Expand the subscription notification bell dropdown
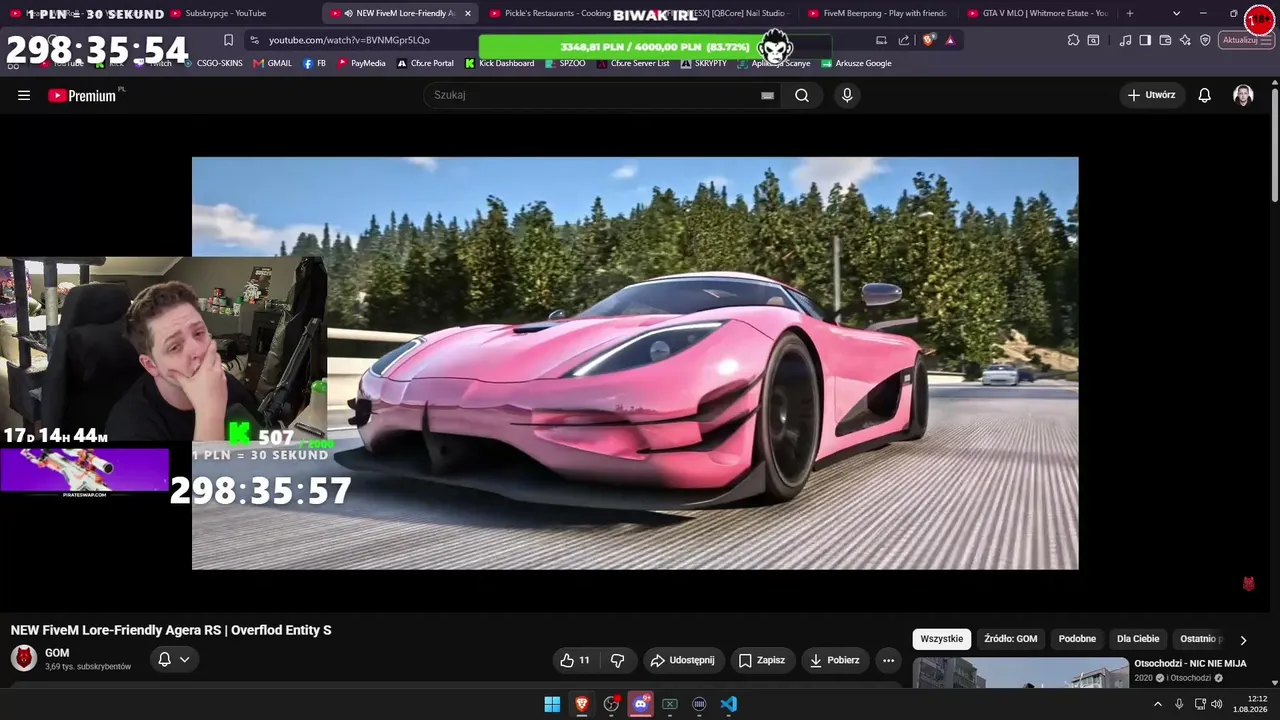 tap(173, 659)
